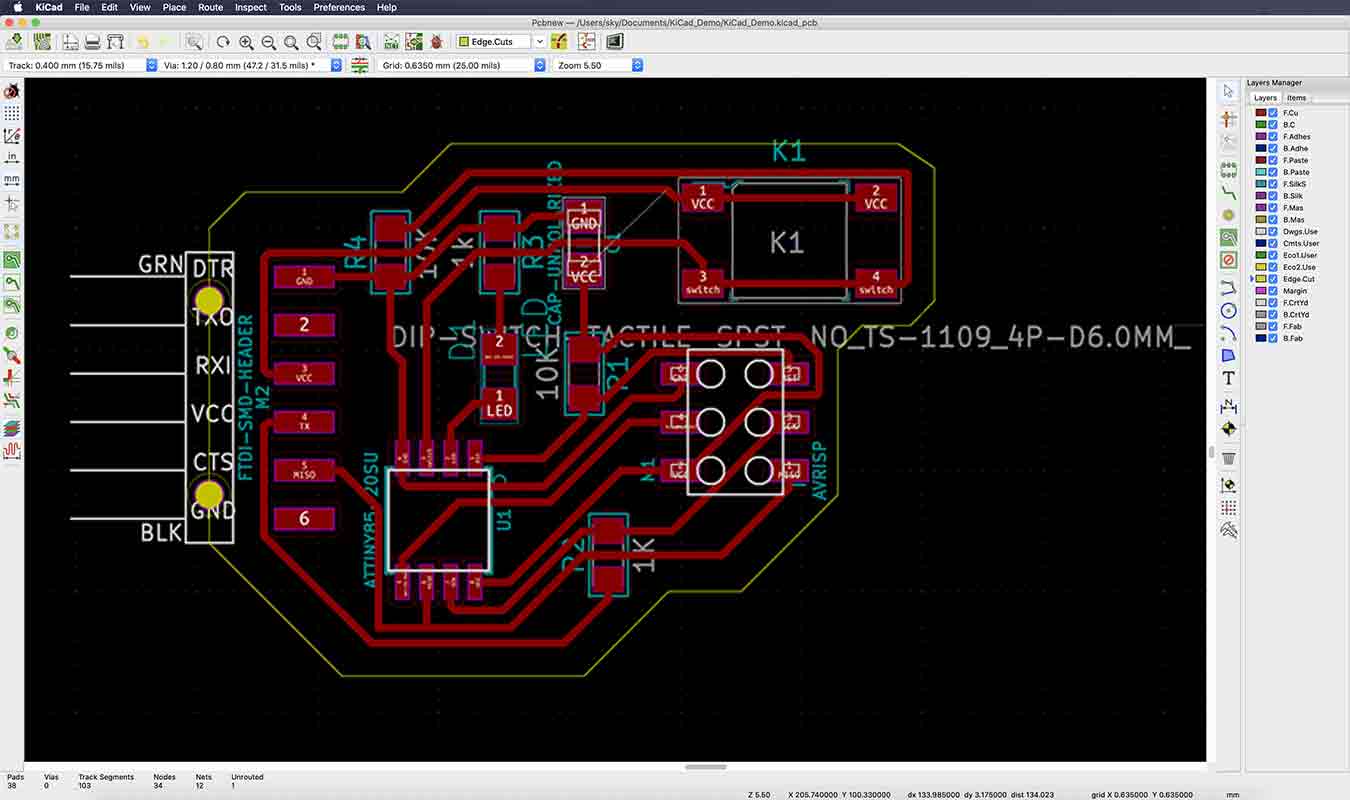Click the F.Cu layer color swatch
Image resolution: width=1350 pixels, height=800 pixels.
[x=1261, y=113]
